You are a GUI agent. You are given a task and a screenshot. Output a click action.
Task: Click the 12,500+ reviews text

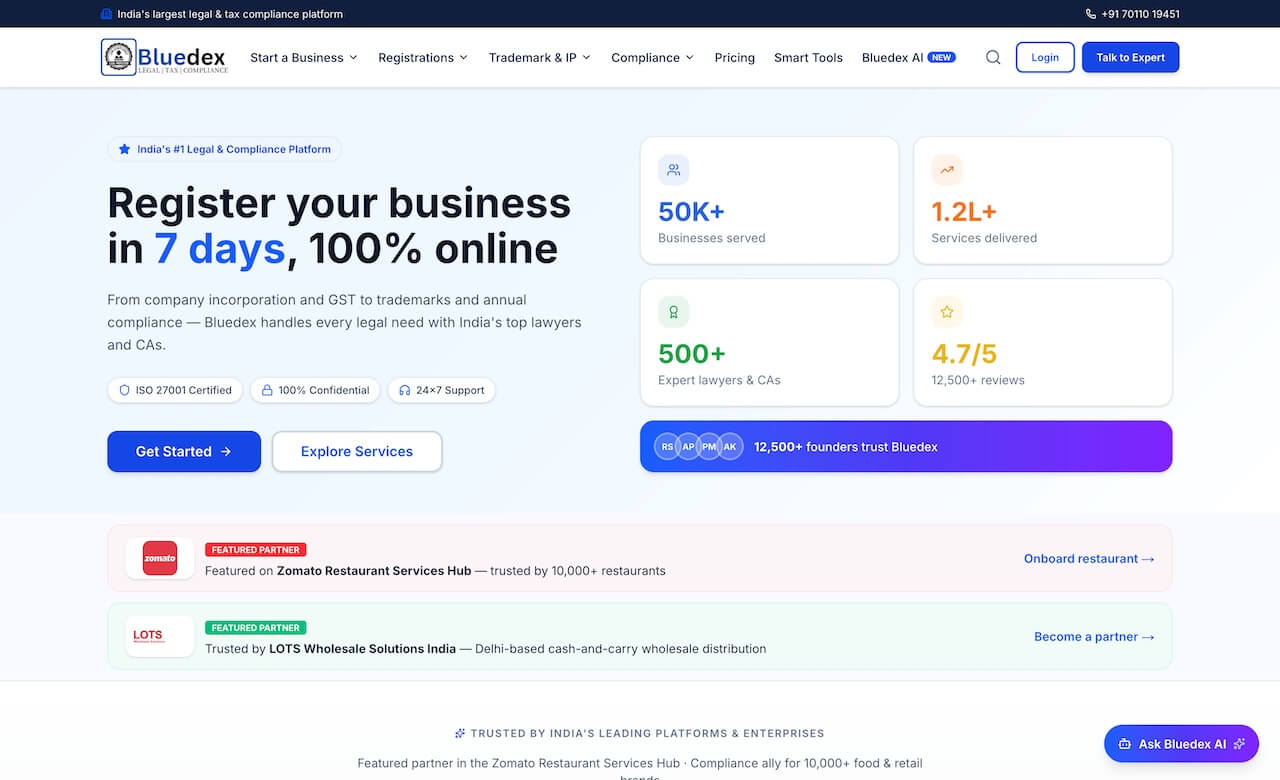978,380
